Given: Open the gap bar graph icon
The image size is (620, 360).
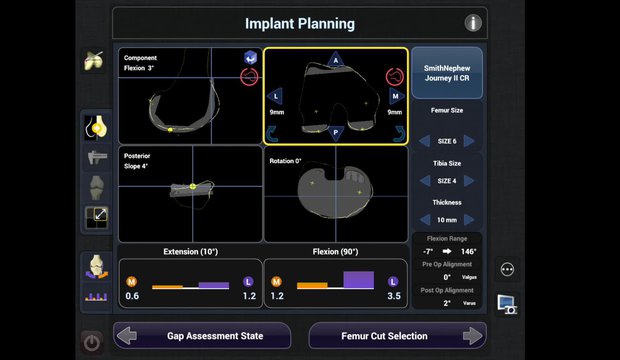Looking at the screenshot, I should pos(96,297).
